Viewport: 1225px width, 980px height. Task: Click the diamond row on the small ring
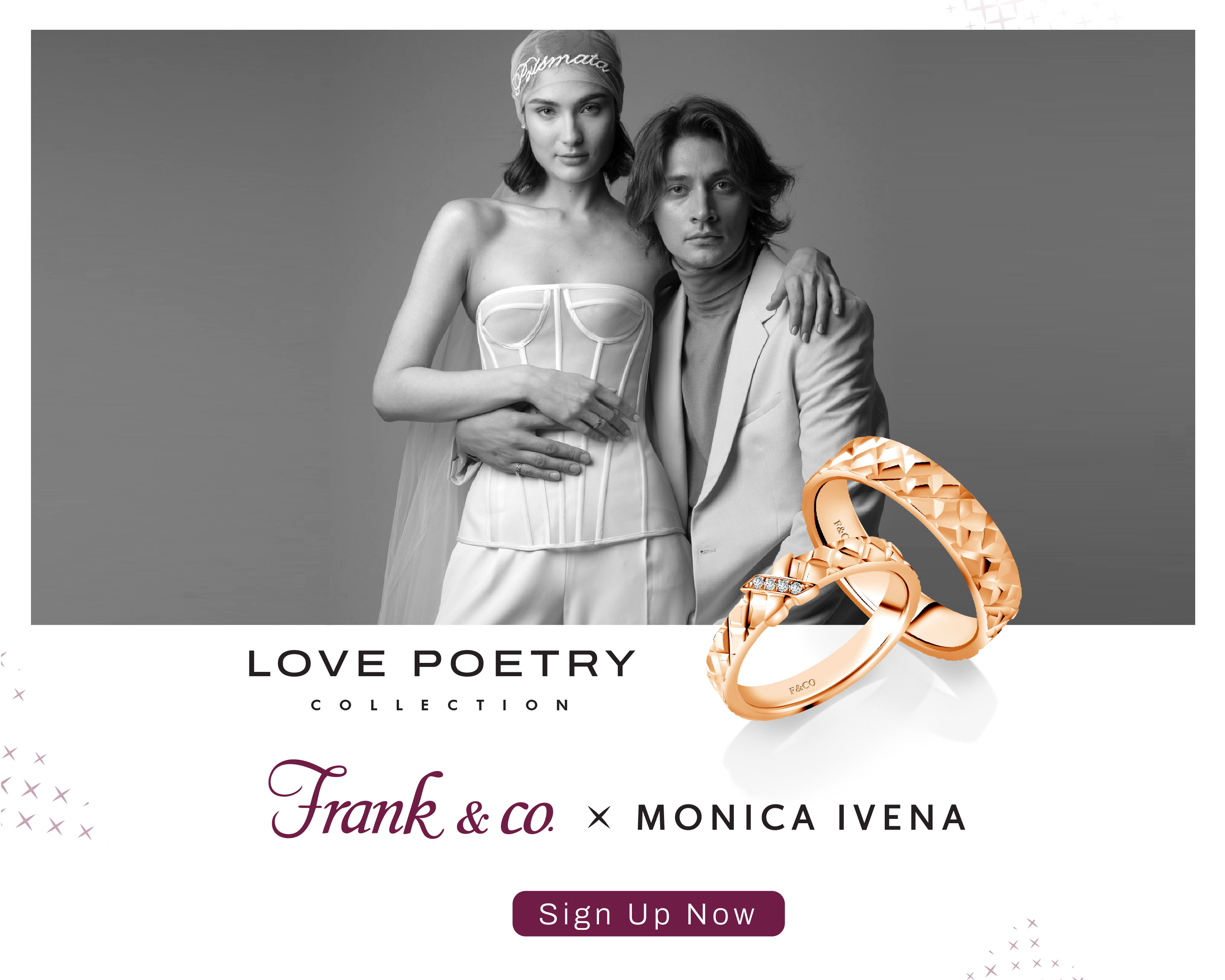777,584
